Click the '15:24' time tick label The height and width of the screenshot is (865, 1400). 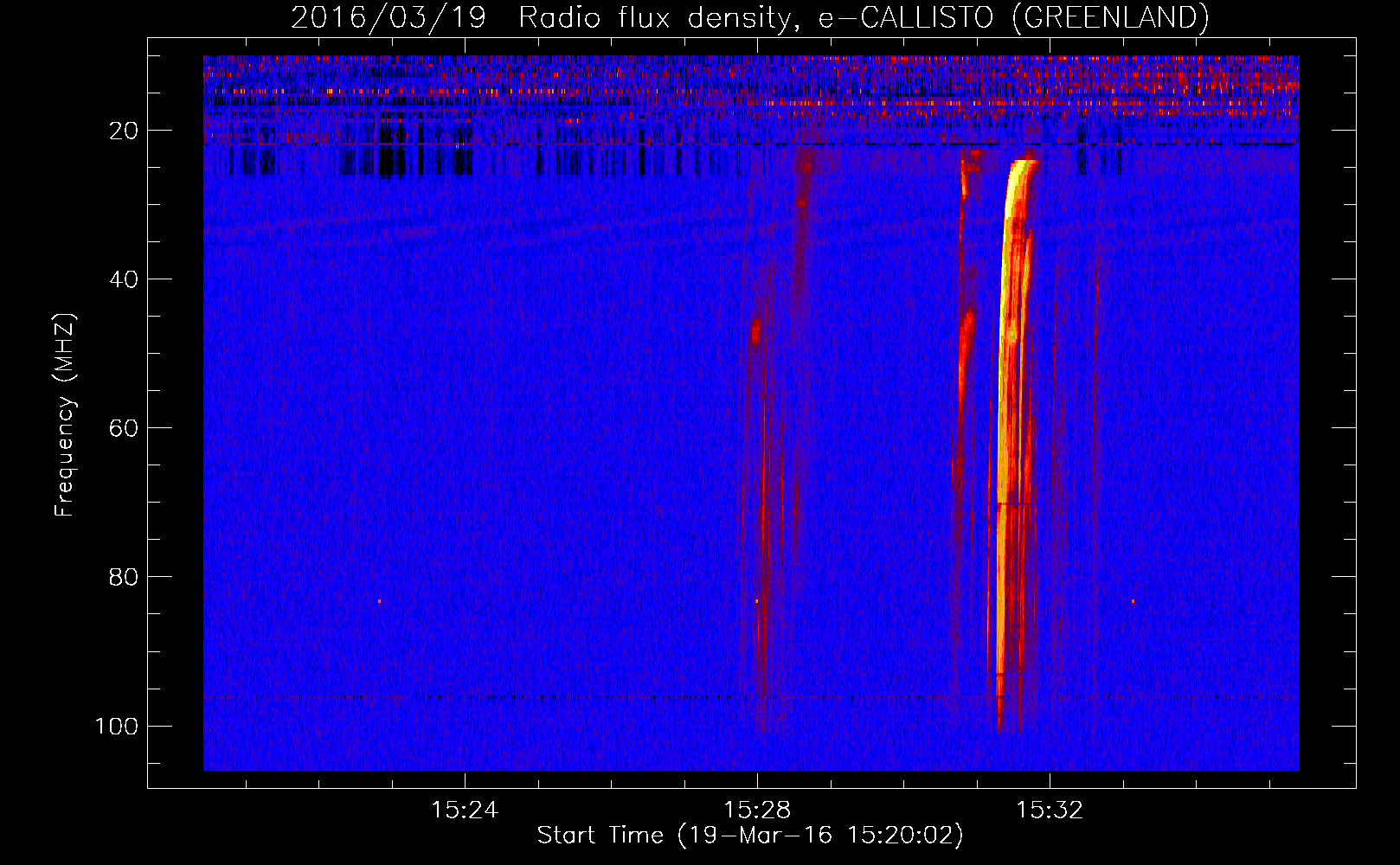[465, 810]
